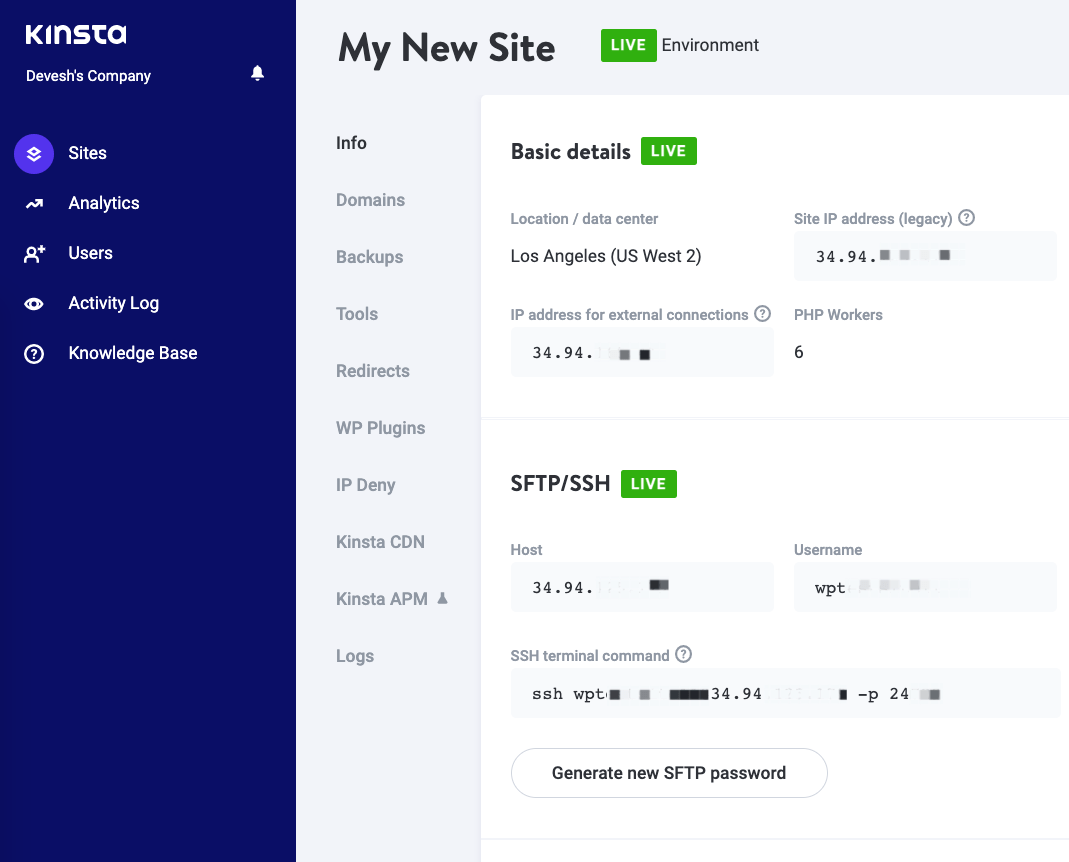Click the Knowledge Base question icon

(34, 353)
